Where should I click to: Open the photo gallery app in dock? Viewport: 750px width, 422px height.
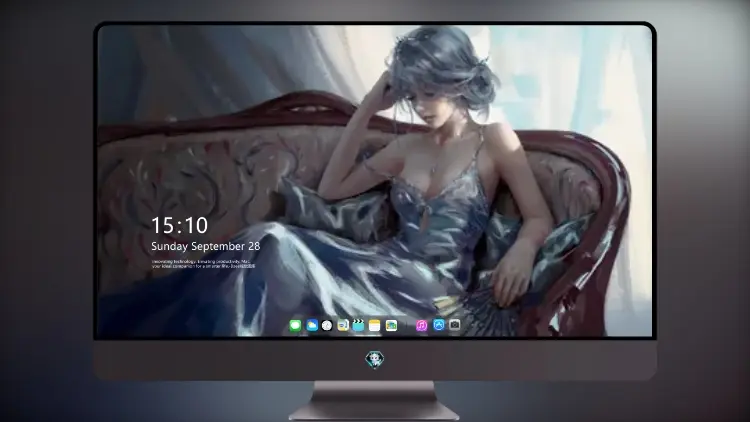coord(391,326)
